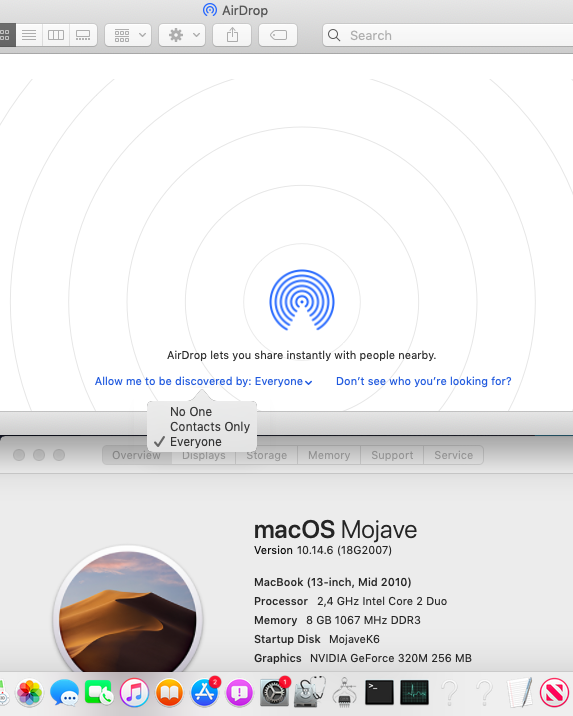
Task: Open the App Store from the Dock
Action: point(205,693)
